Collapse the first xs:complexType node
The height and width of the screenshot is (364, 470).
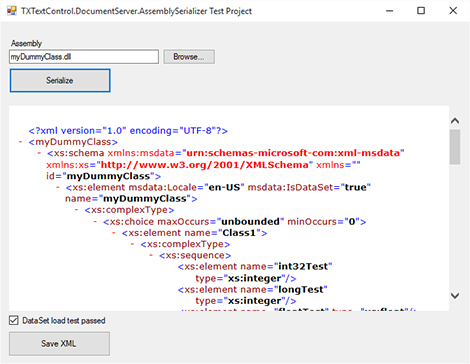pyautogui.click(x=76, y=210)
